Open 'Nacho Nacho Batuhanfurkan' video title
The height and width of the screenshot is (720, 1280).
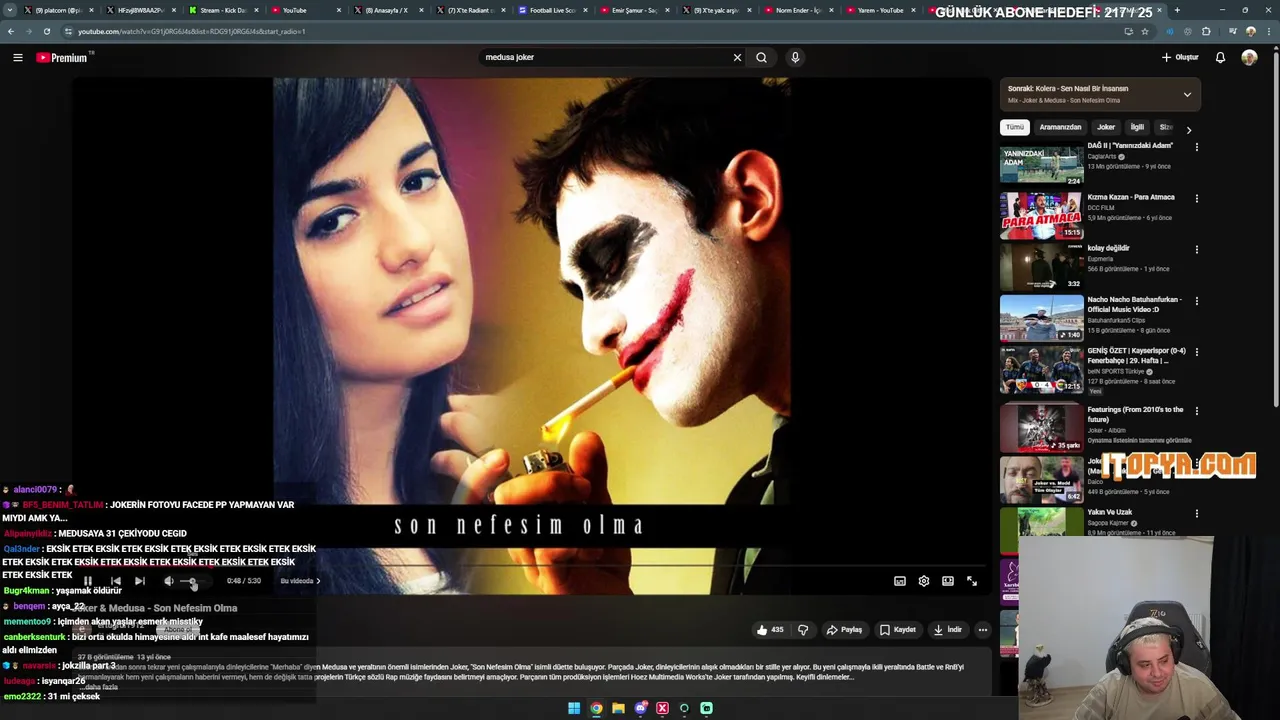click(x=1134, y=304)
